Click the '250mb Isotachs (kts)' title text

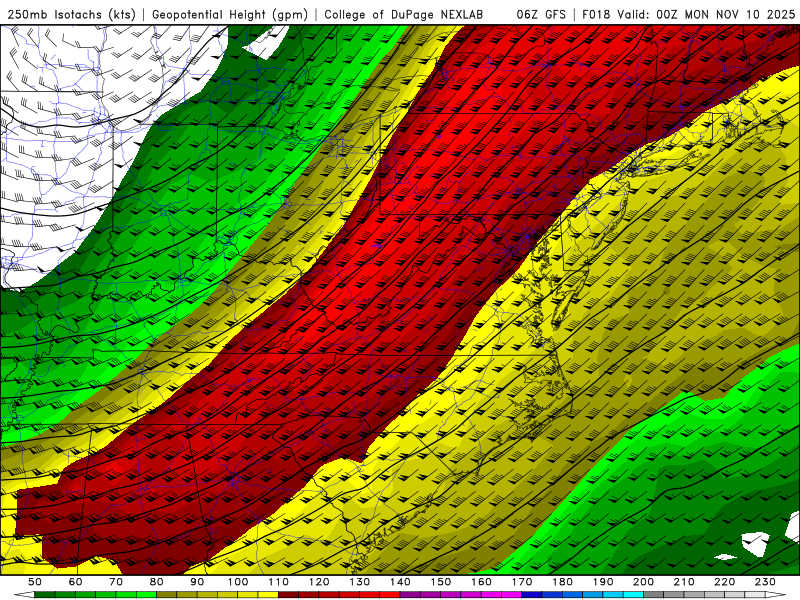tap(71, 15)
